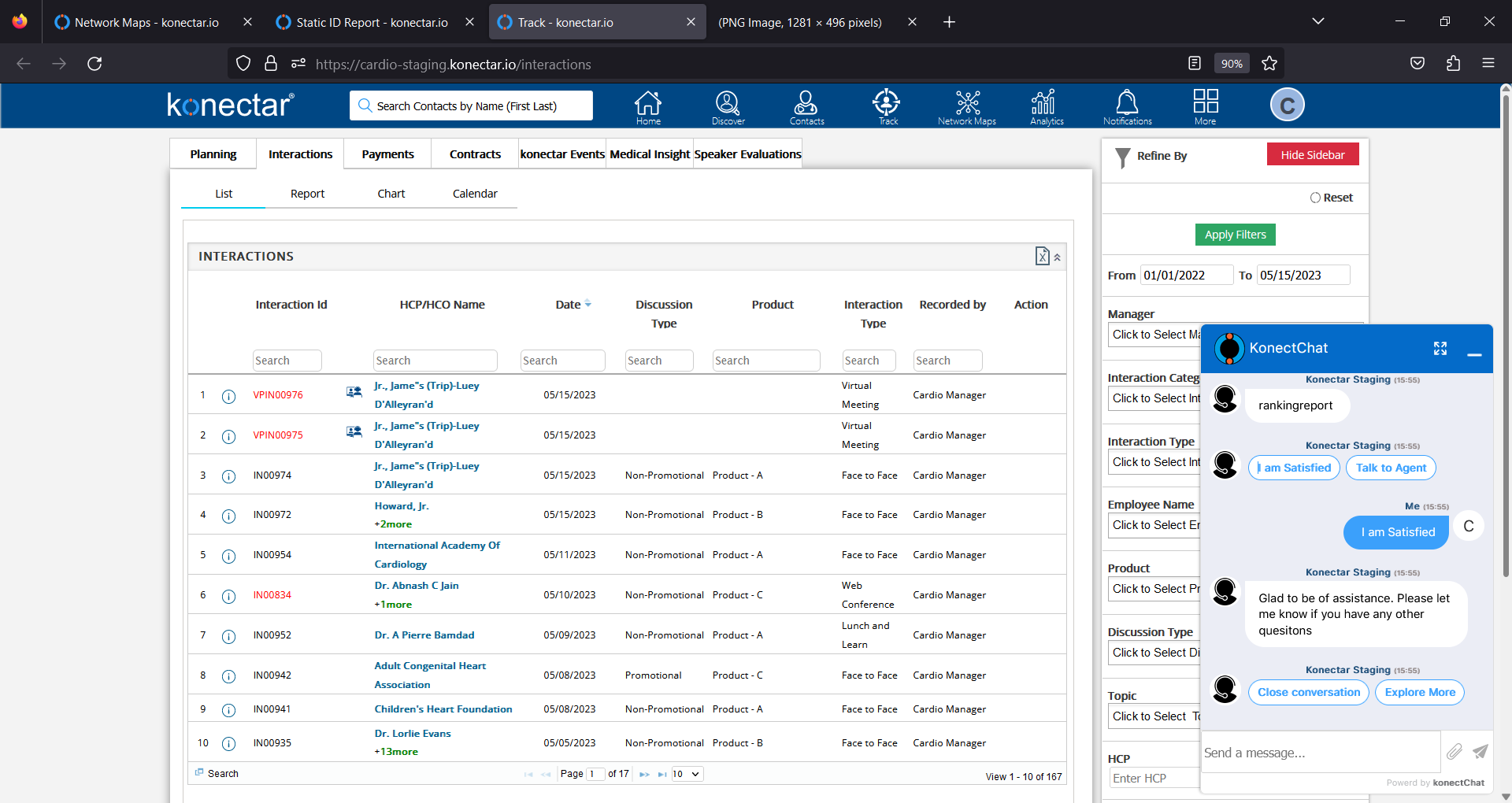Go to next page in grid pager
The image size is (1512, 803).
644,775
